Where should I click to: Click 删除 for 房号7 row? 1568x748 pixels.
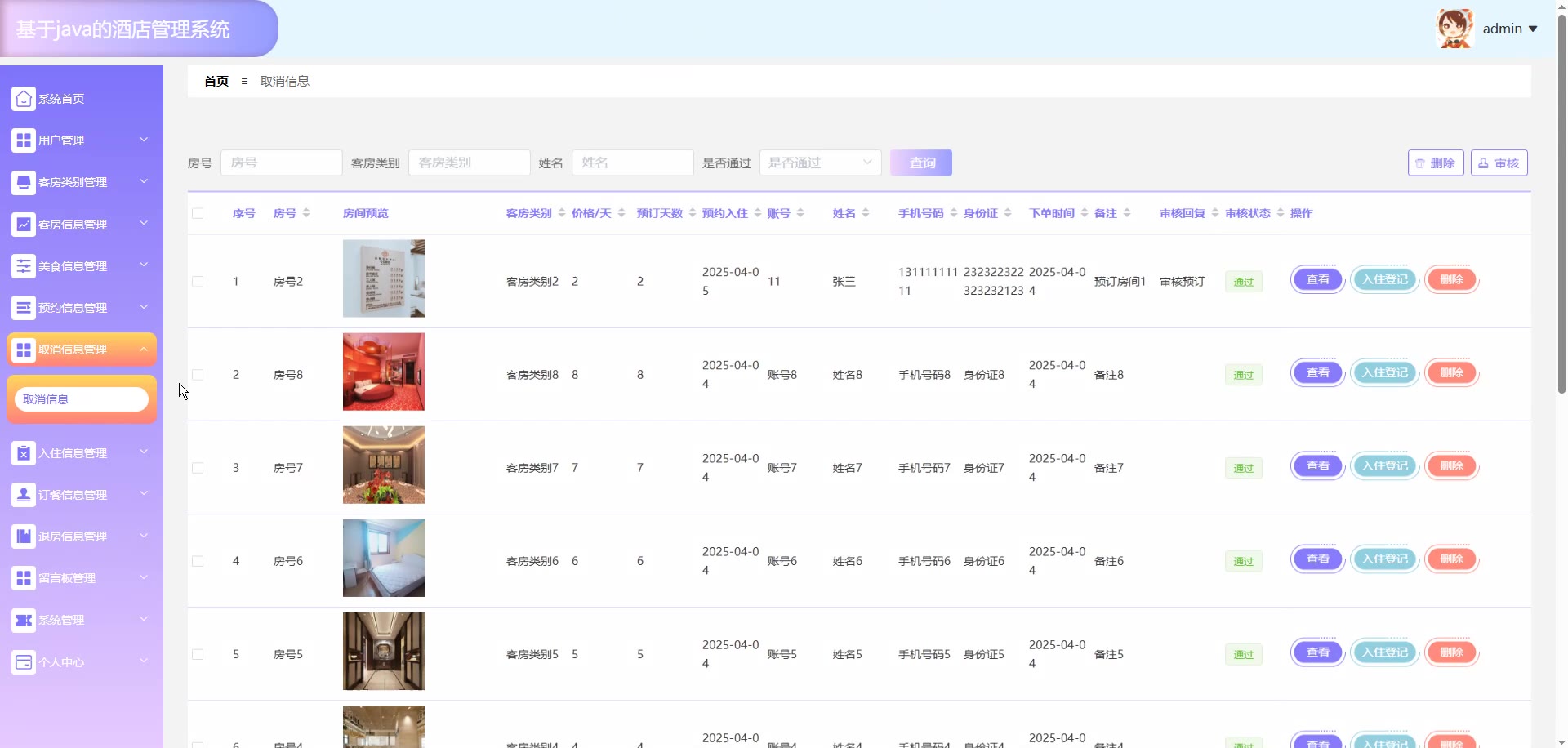click(1452, 466)
